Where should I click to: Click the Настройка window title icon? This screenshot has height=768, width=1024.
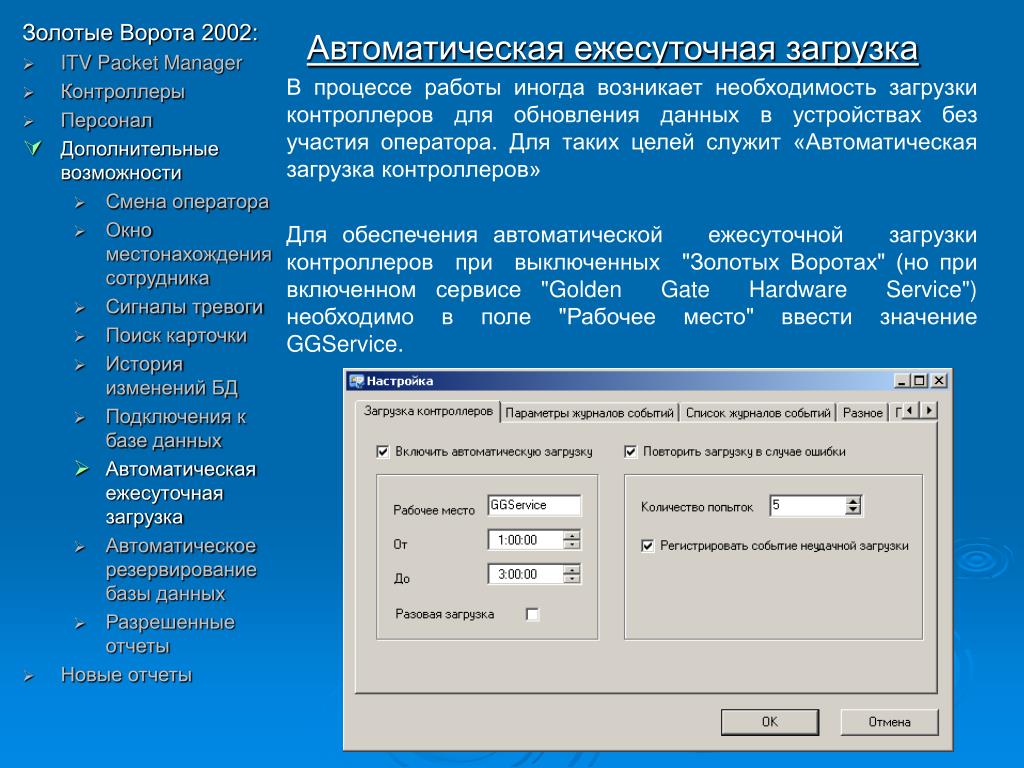(x=357, y=381)
